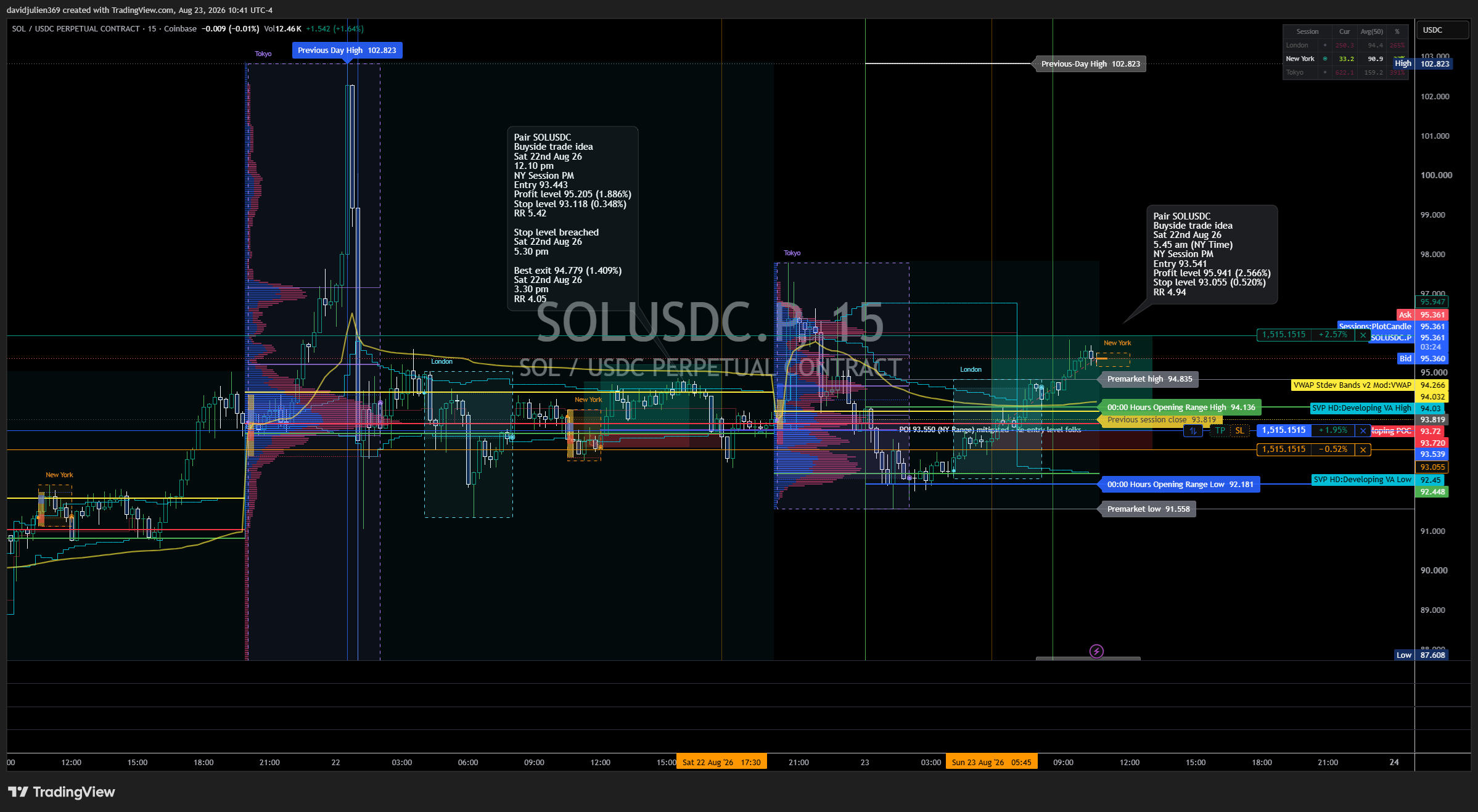Click the Bid 95.360 price label
This screenshot has width=1478, height=812.
click(1423, 359)
